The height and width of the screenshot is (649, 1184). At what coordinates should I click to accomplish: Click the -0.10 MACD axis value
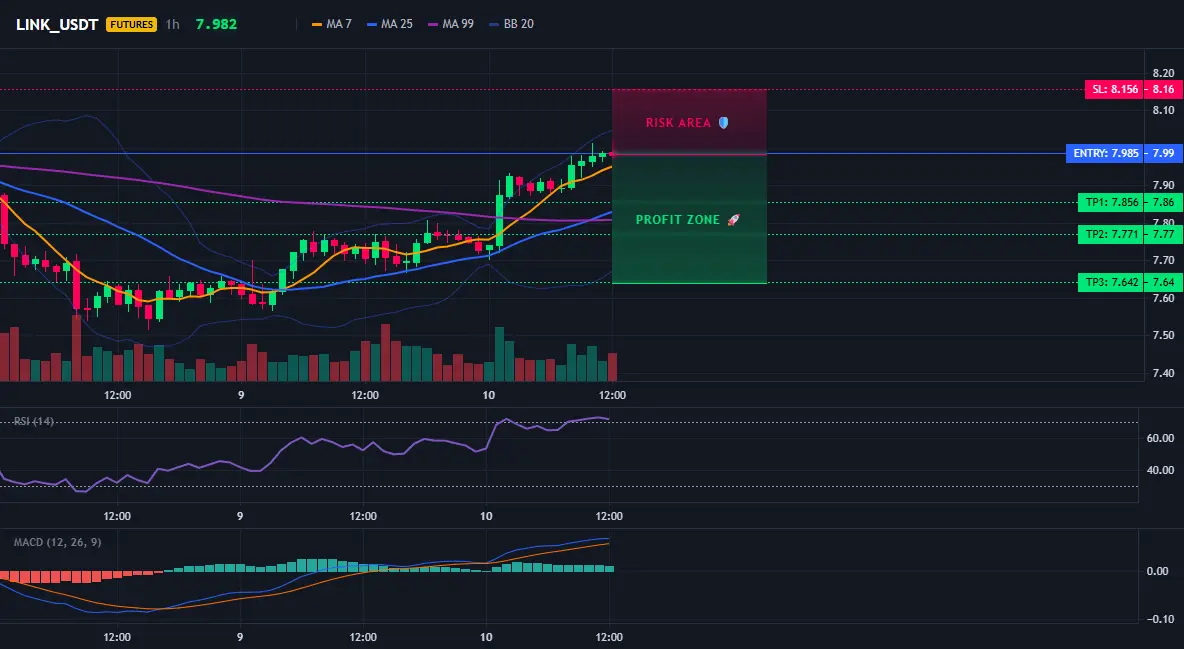(x=1159, y=620)
